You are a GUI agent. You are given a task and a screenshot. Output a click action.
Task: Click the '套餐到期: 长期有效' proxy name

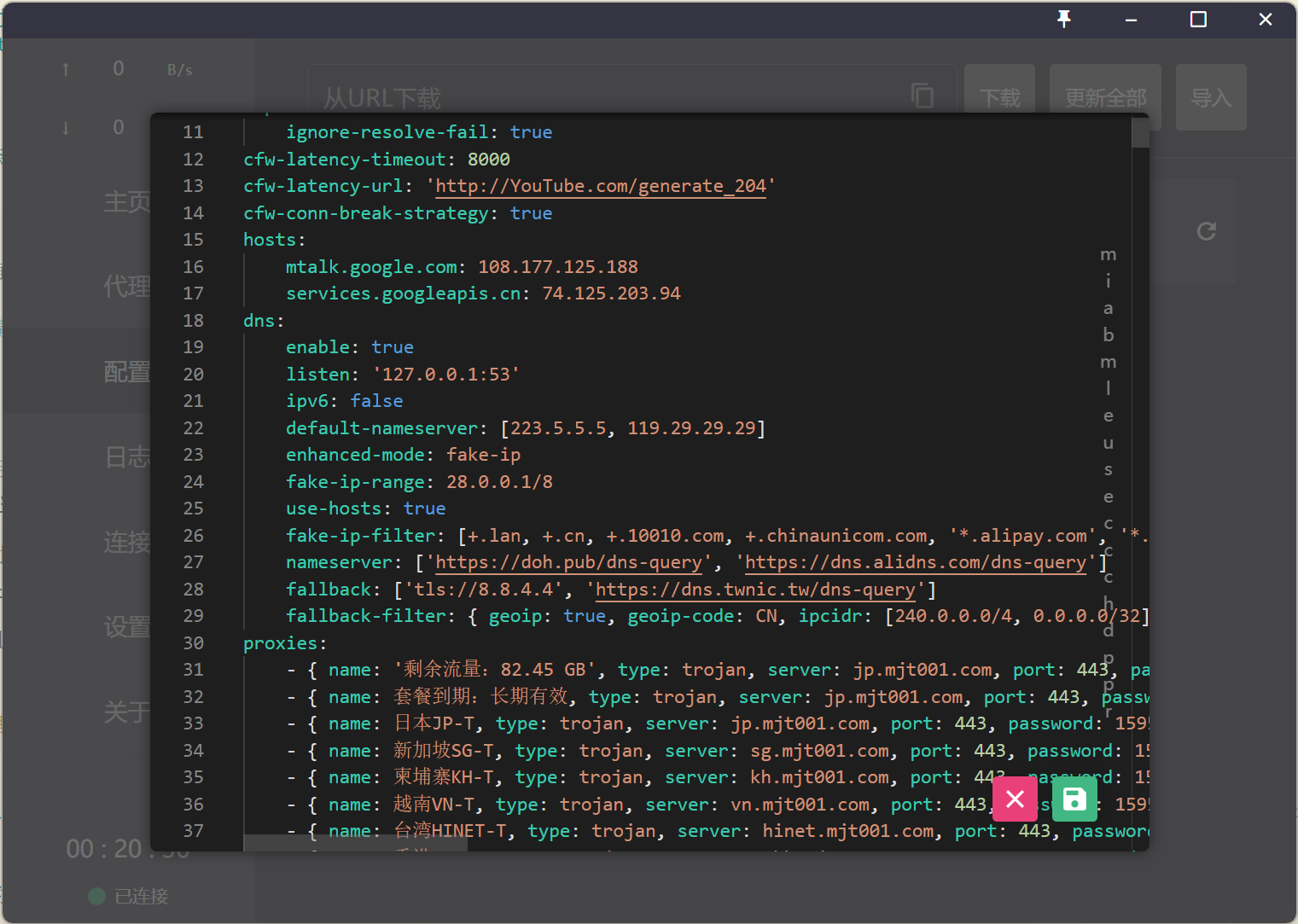[x=480, y=697]
